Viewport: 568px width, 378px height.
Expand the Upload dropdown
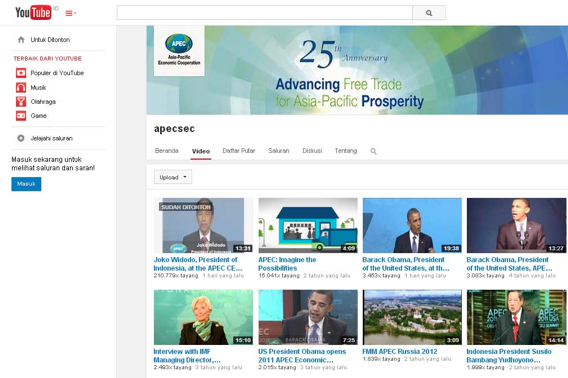[x=173, y=177]
